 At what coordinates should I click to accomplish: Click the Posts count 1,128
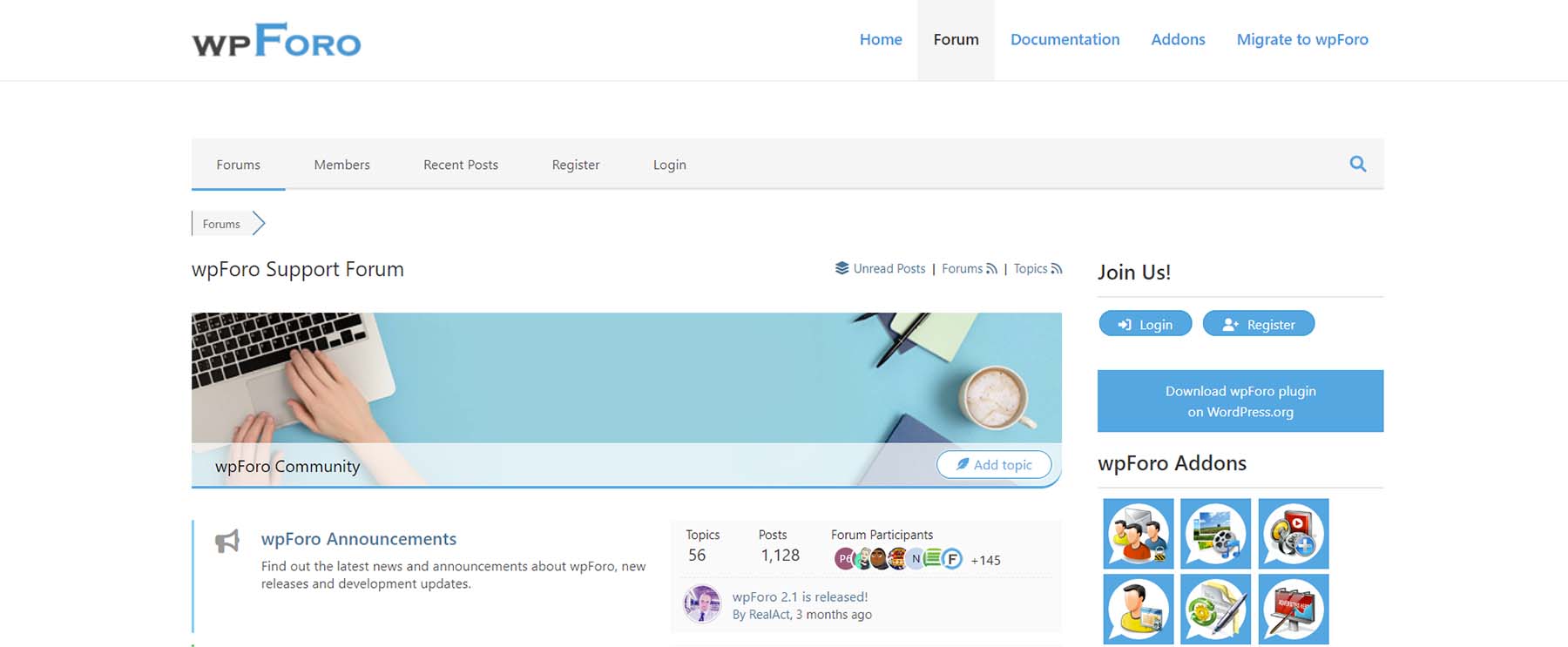click(x=780, y=556)
